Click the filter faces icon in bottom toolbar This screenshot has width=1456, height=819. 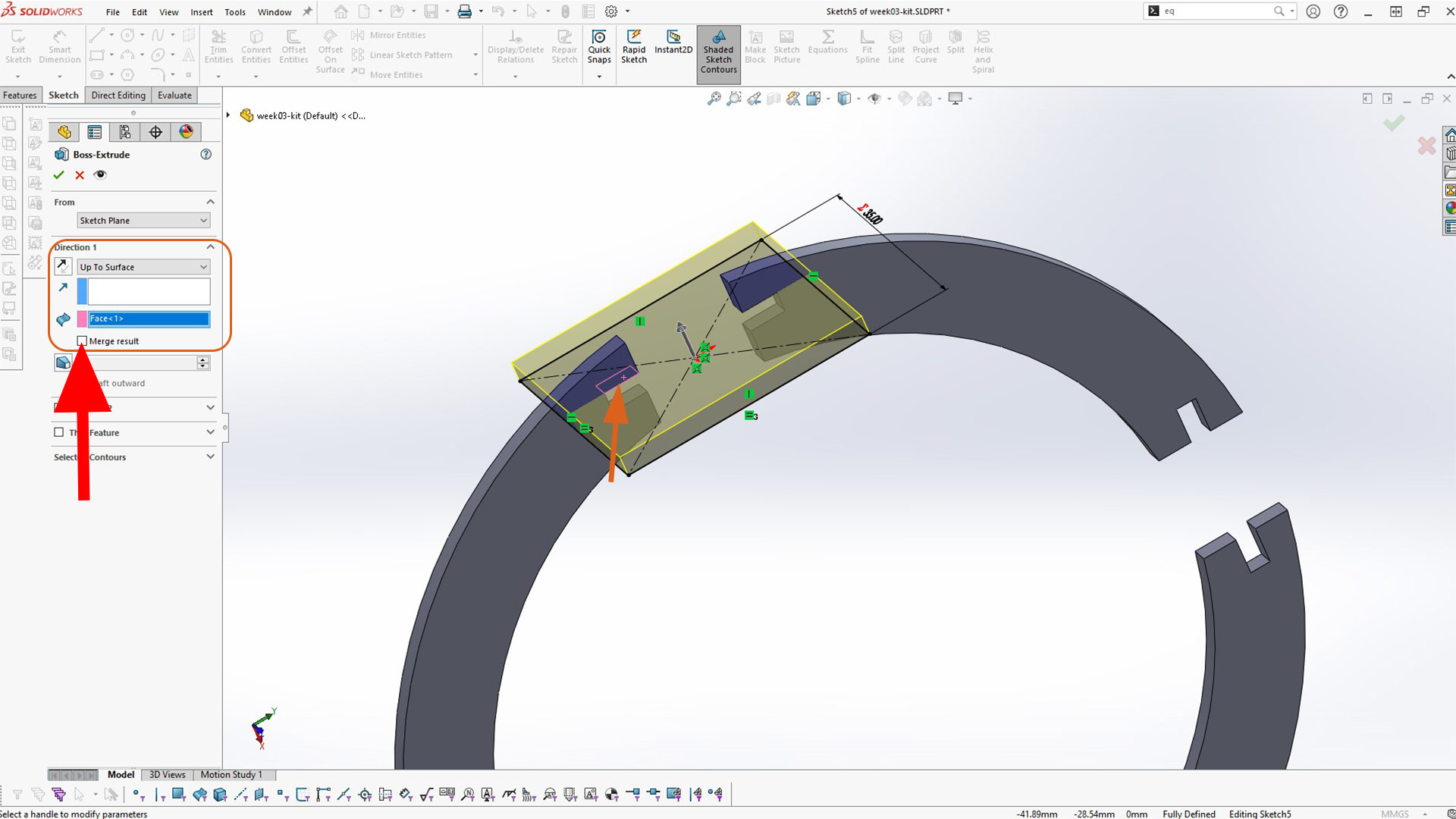(x=178, y=794)
